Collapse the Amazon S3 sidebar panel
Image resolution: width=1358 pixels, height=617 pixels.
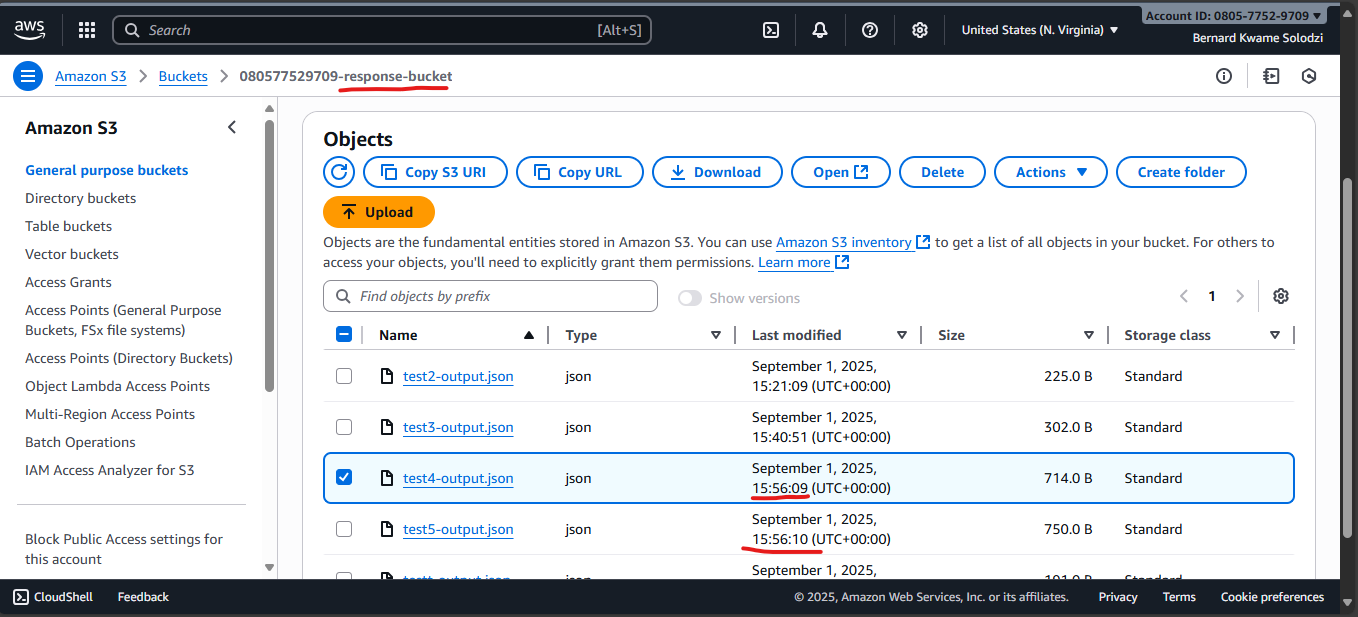(x=232, y=127)
